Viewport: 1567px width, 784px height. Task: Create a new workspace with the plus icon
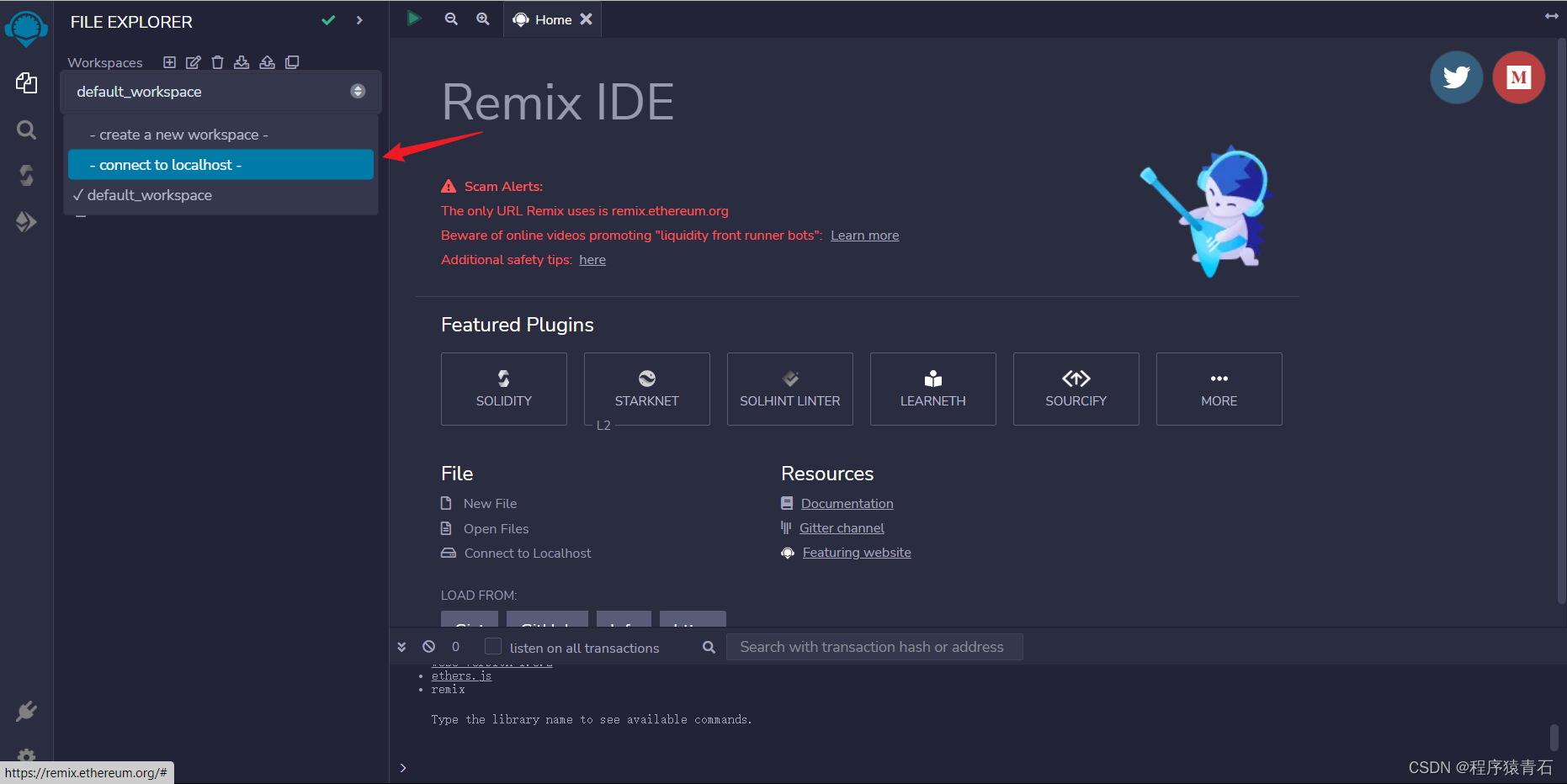(x=169, y=61)
